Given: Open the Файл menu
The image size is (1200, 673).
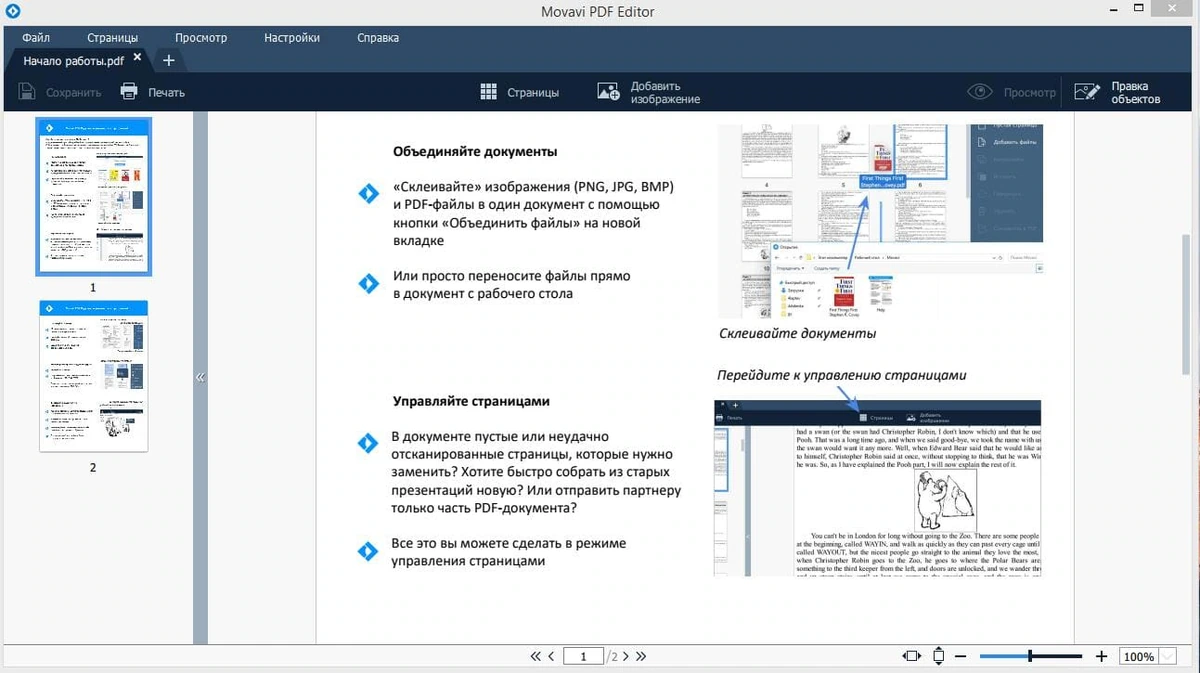Looking at the screenshot, I should click(36, 38).
